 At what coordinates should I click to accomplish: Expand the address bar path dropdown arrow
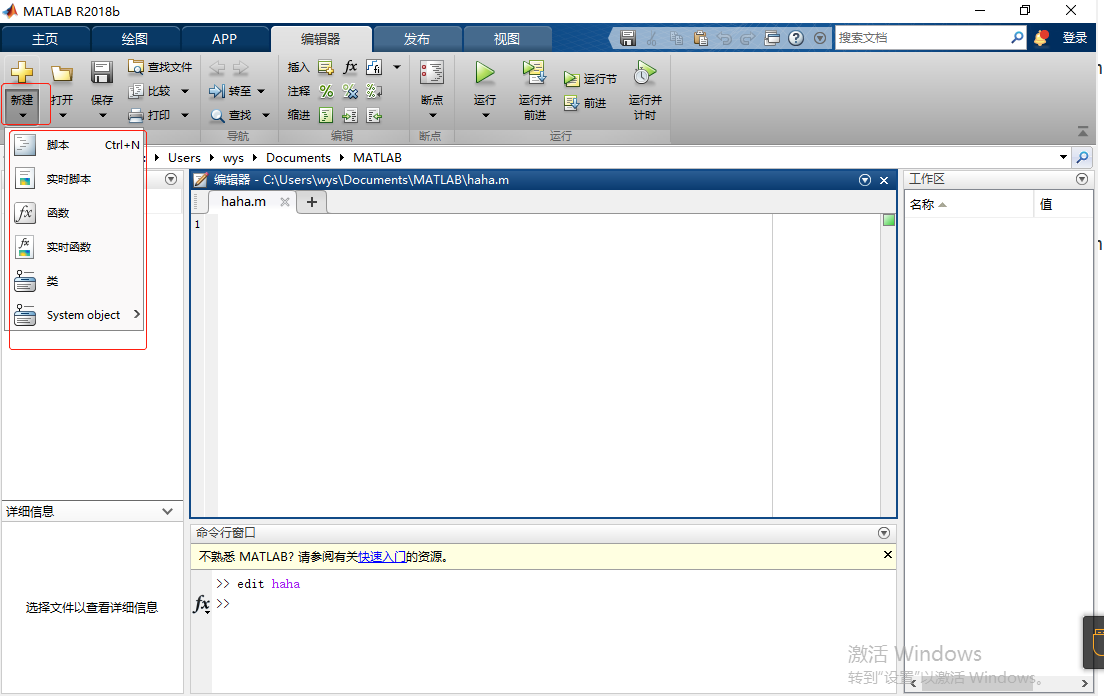click(x=1063, y=157)
